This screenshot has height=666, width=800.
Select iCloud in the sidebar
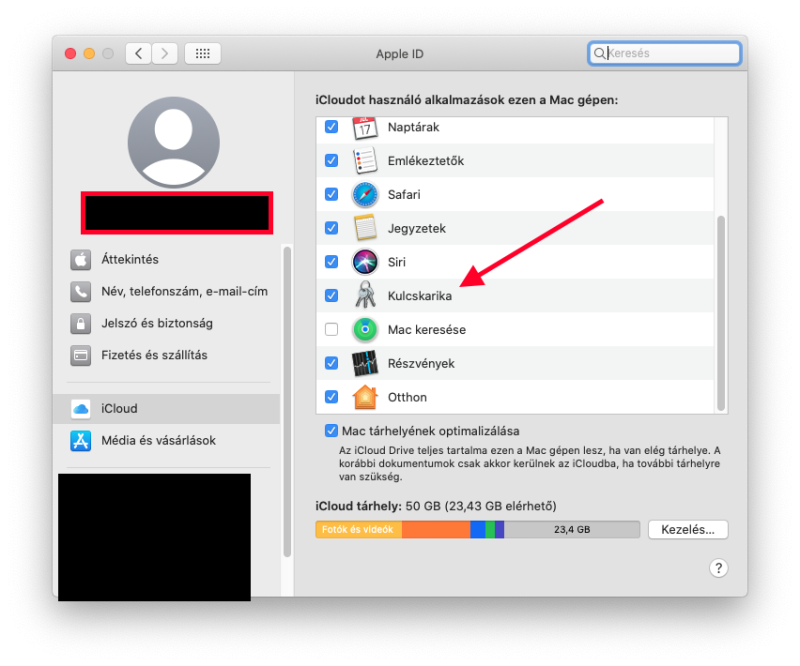[x=166, y=409]
